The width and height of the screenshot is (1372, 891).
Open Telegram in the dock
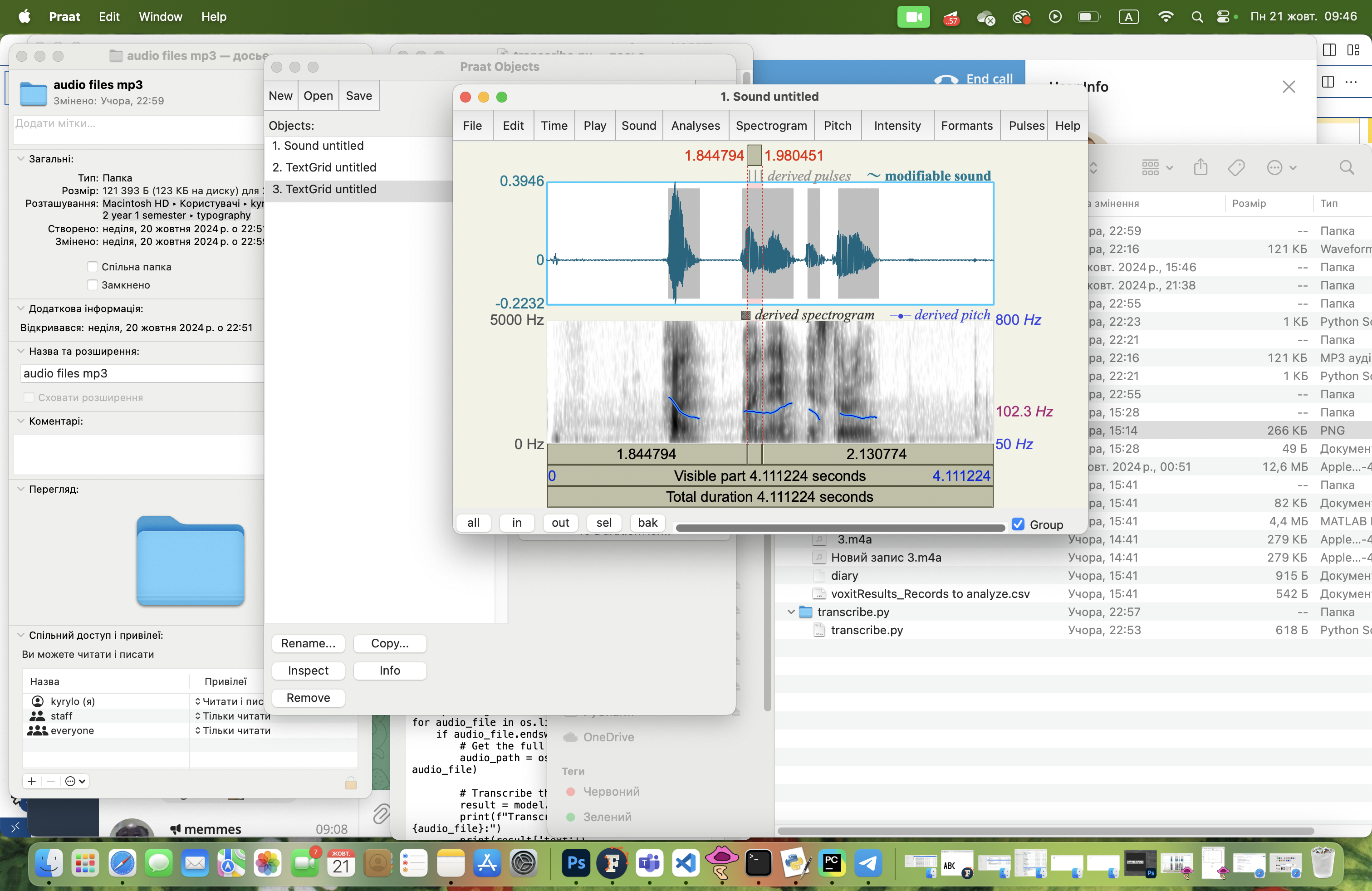(x=867, y=863)
